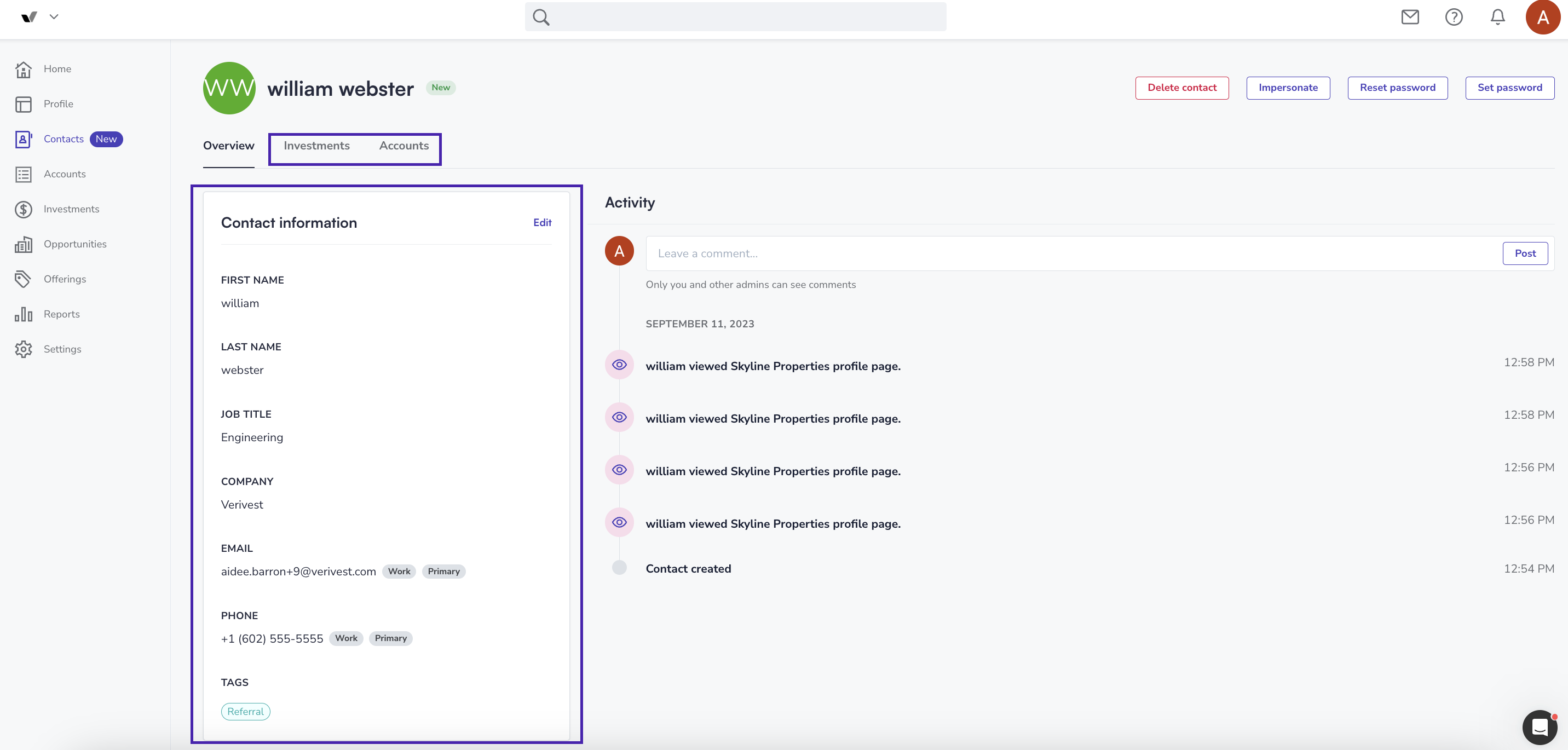
Task: Open the mail envelope icon
Action: pyautogui.click(x=1410, y=17)
